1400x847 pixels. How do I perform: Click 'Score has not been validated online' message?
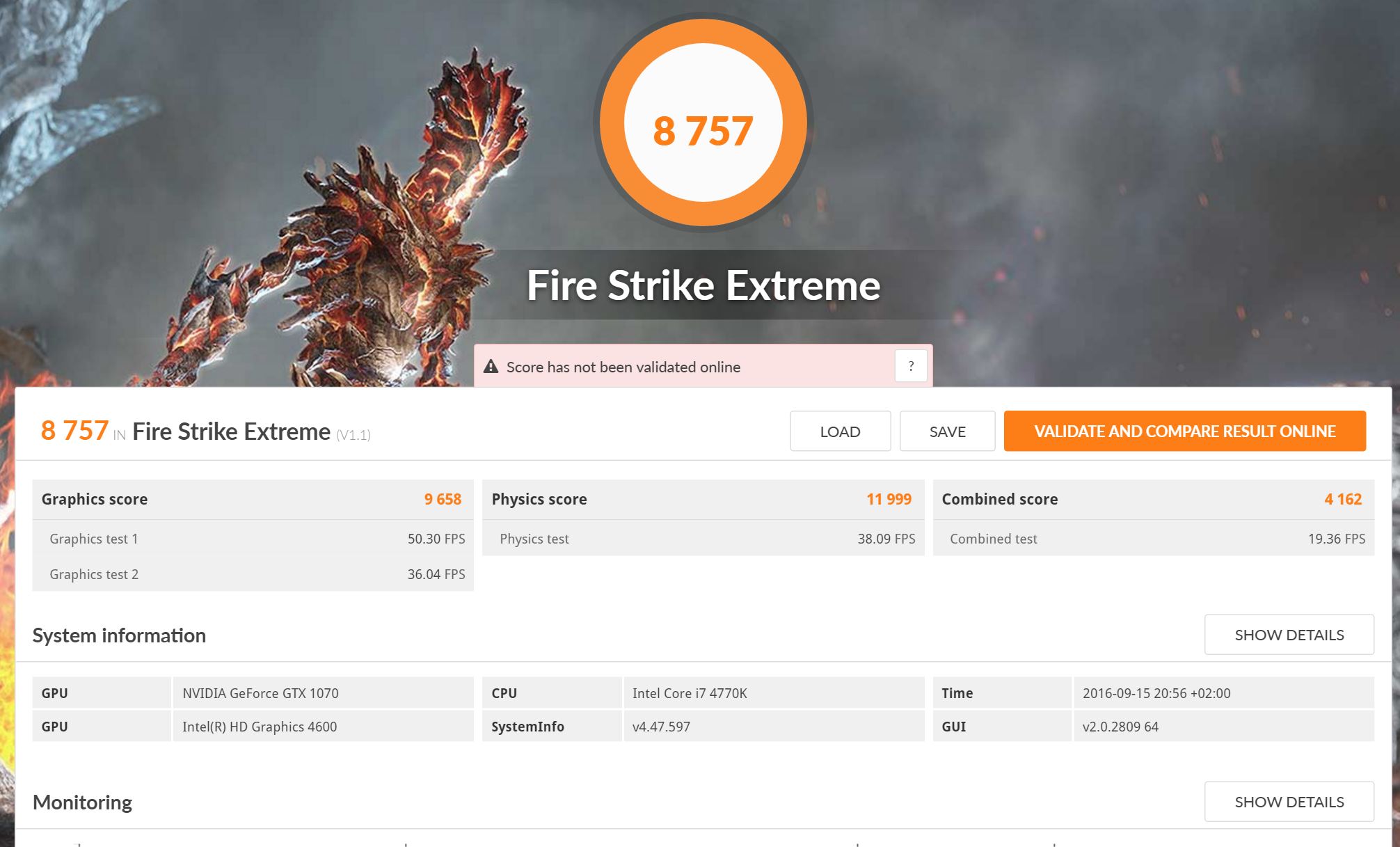[623, 367]
